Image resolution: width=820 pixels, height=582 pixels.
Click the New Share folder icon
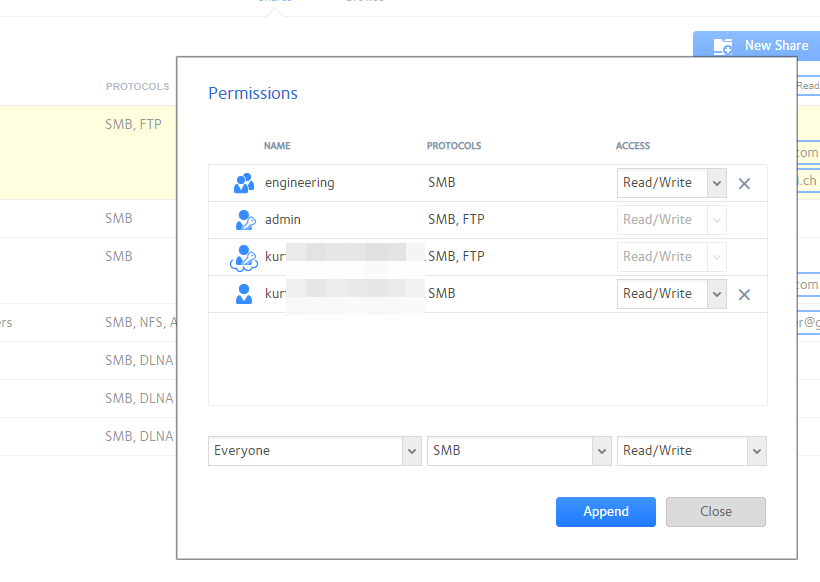click(x=723, y=46)
